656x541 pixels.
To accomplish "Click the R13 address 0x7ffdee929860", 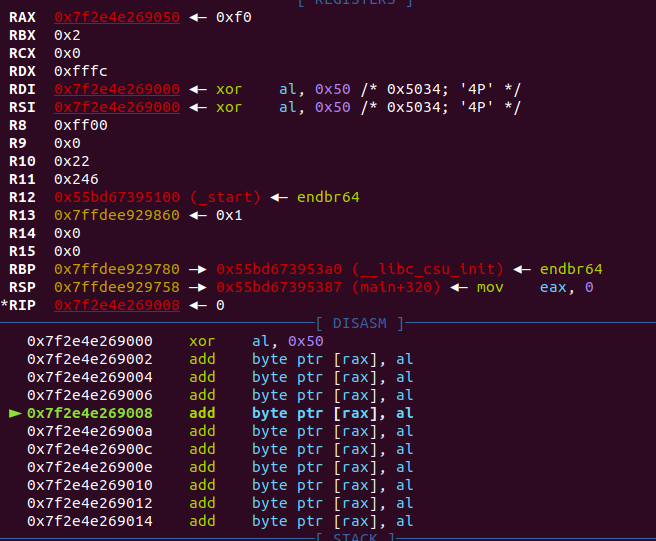I will pyautogui.click(x=117, y=215).
